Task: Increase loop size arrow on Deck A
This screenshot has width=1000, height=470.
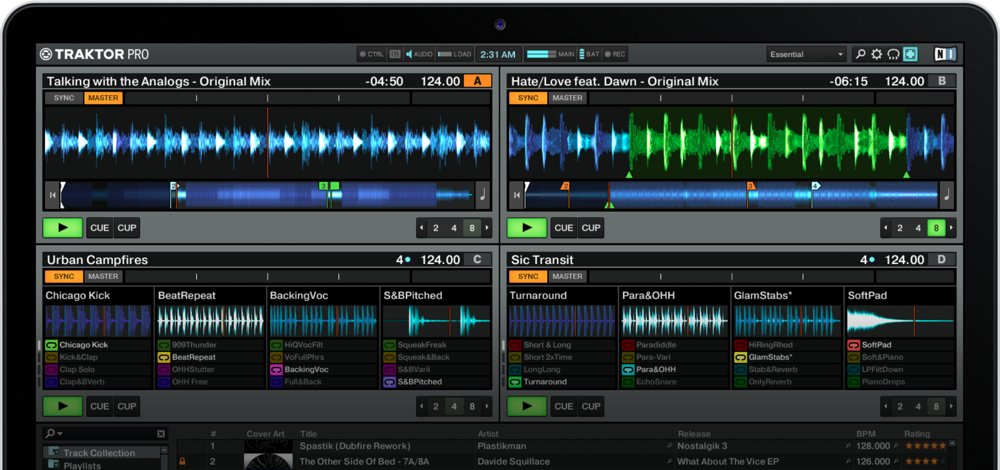Action: tap(487, 228)
